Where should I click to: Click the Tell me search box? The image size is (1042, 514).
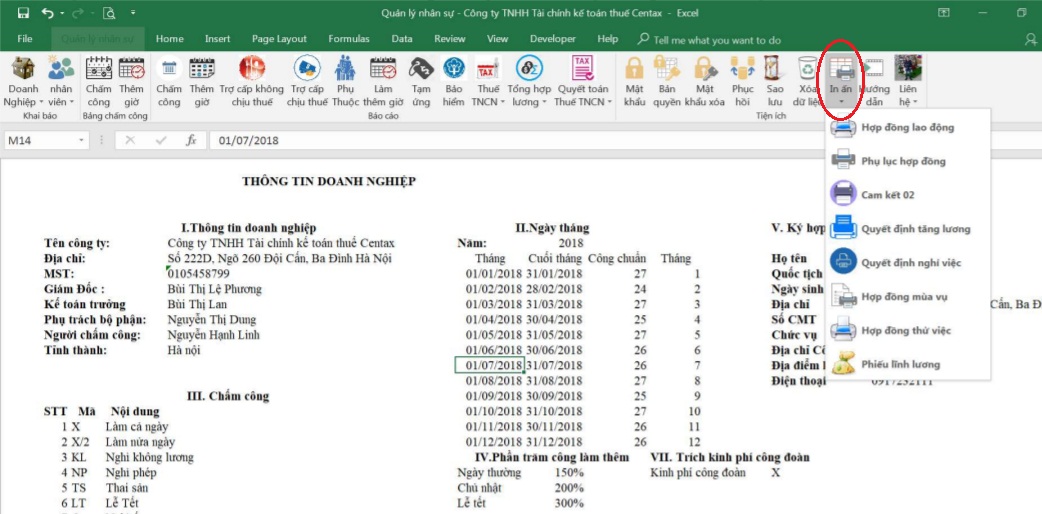point(716,40)
